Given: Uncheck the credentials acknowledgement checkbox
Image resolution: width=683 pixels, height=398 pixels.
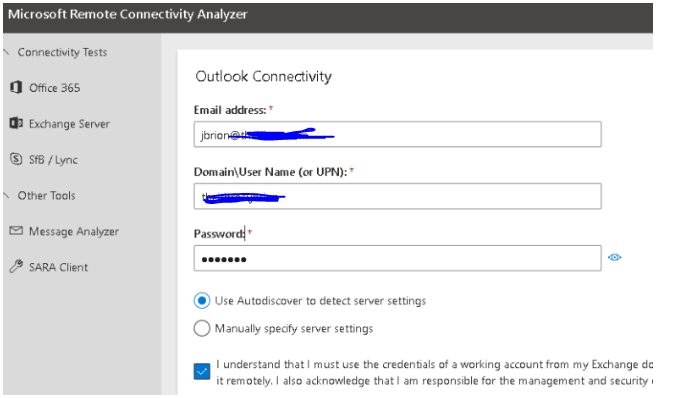Looking at the screenshot, I should click(202, 371).
